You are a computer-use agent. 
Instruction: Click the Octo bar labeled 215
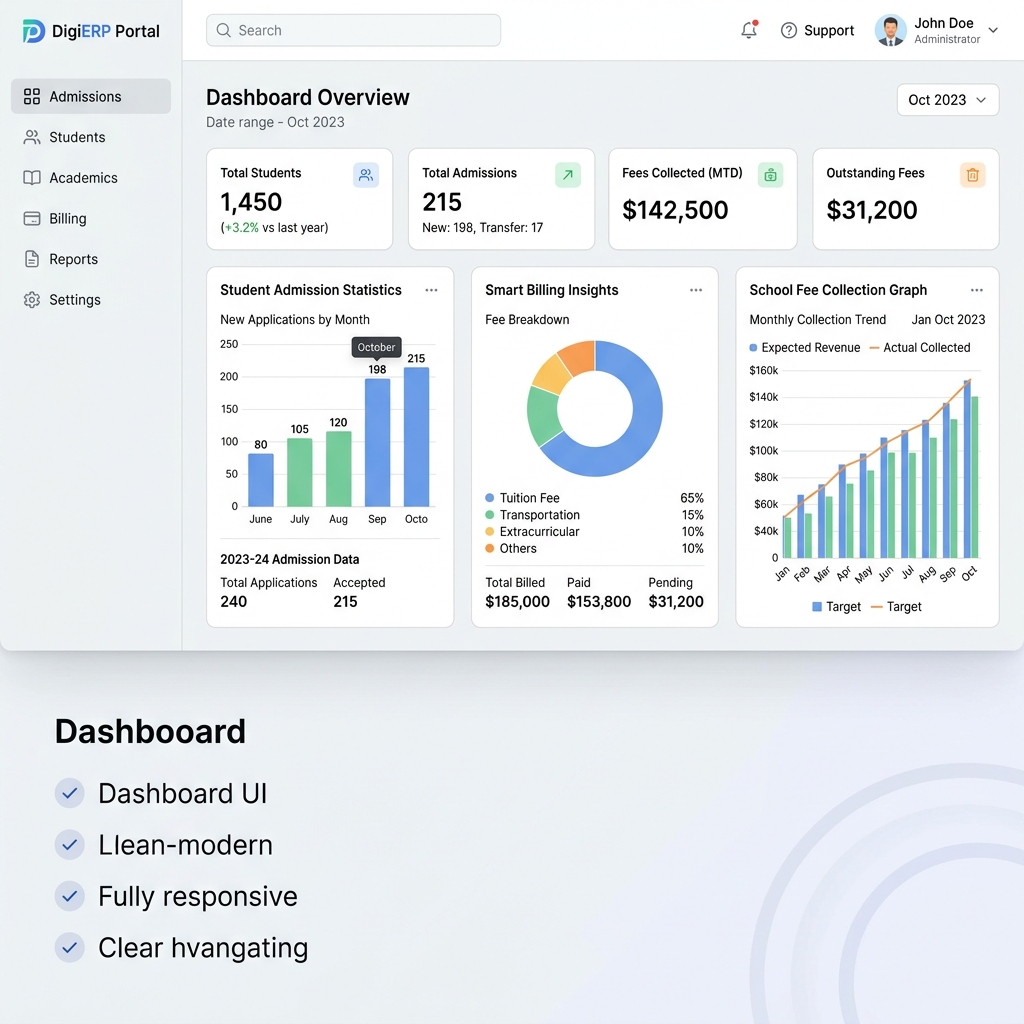tap(417, 437)
